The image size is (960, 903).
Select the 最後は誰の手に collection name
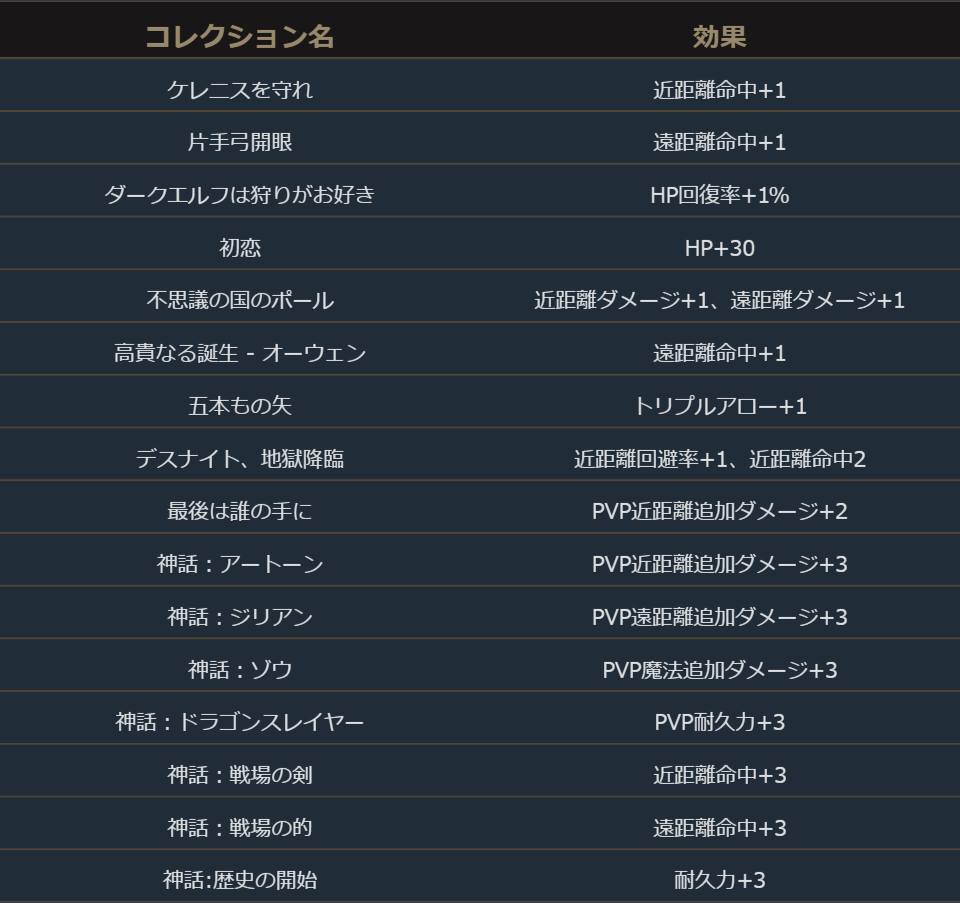pos(240,511)
